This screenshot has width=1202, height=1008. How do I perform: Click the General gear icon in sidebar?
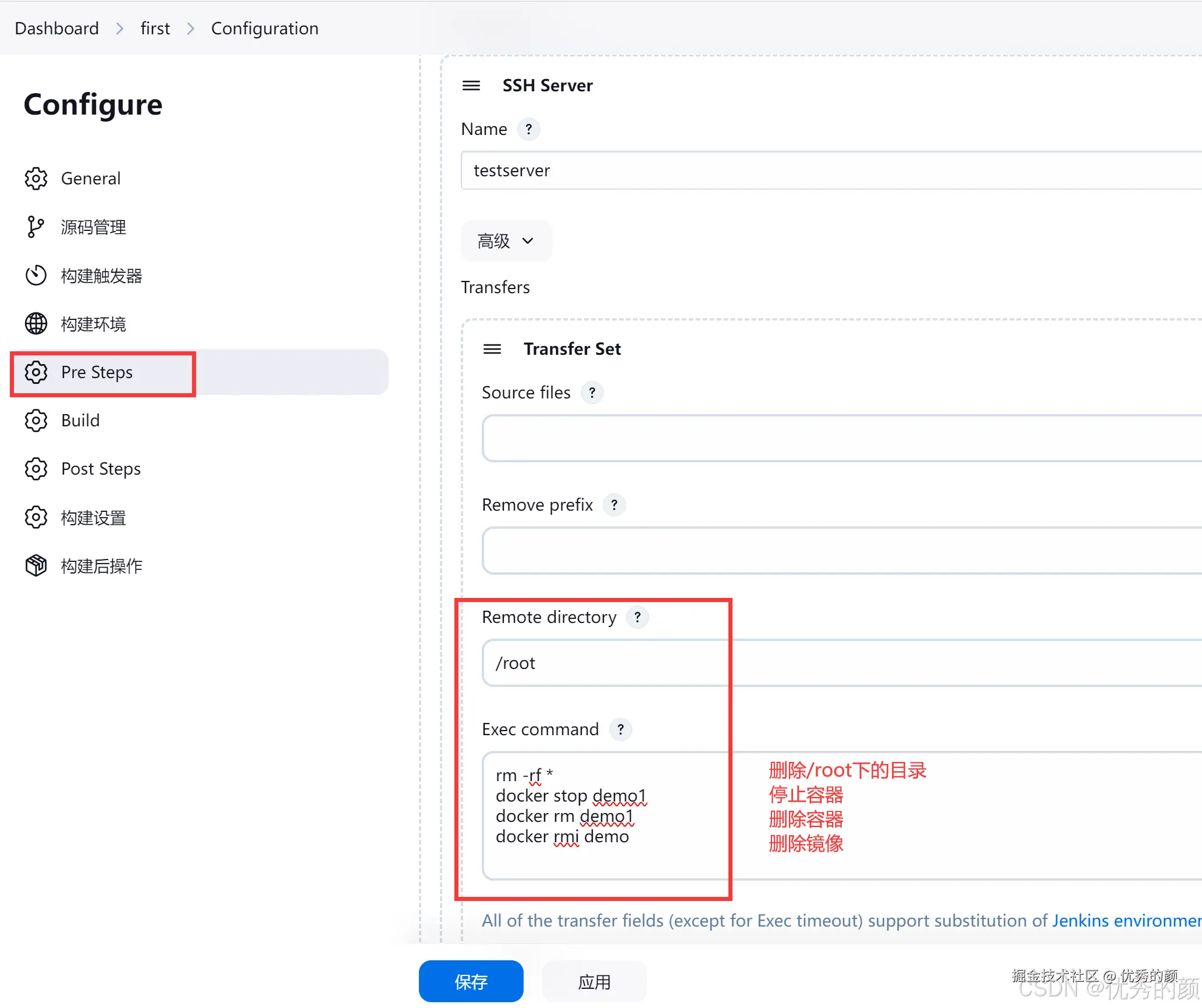36,179
